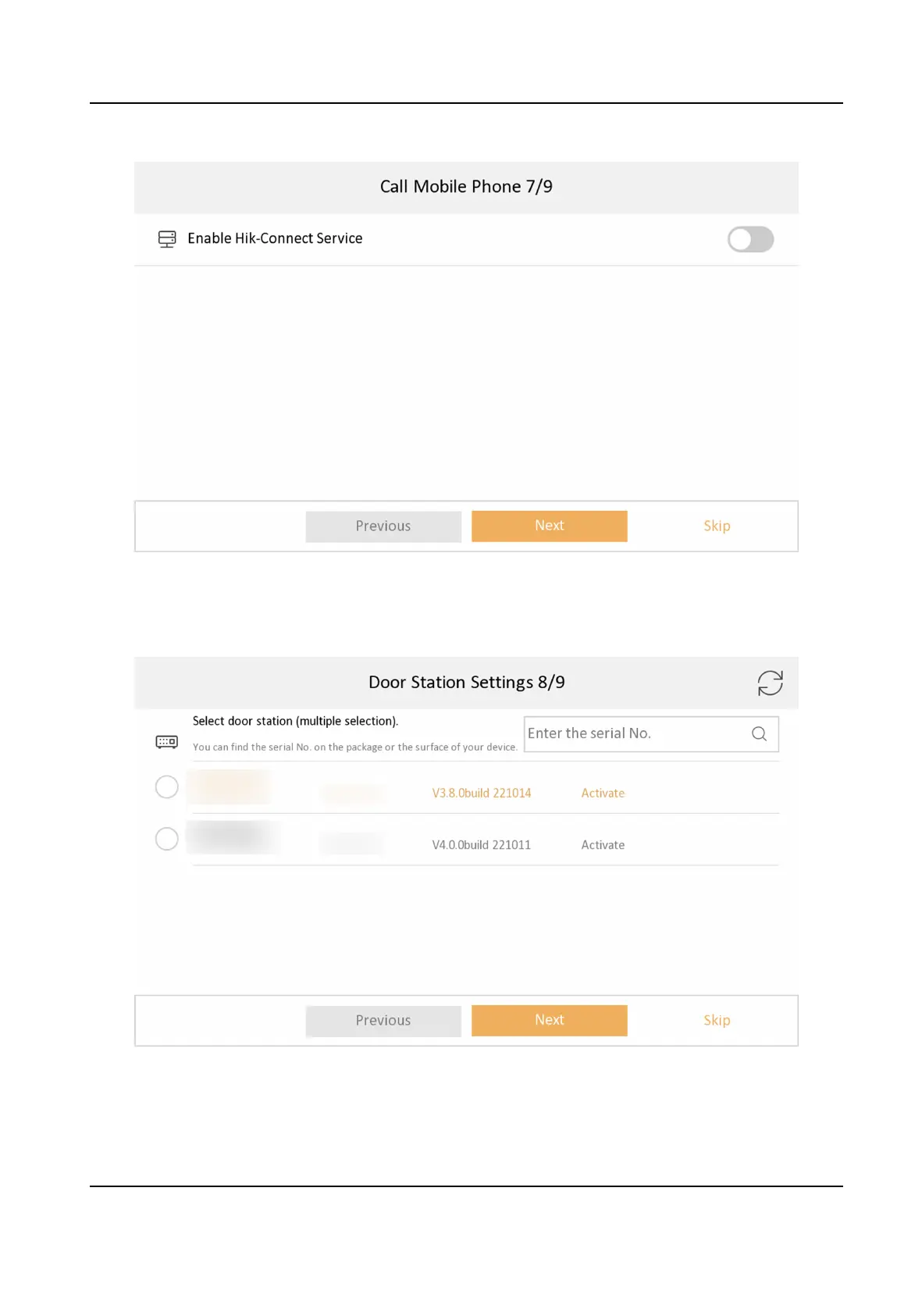Click the server icon beside Hik-Connect Service

tap(167, 239)
